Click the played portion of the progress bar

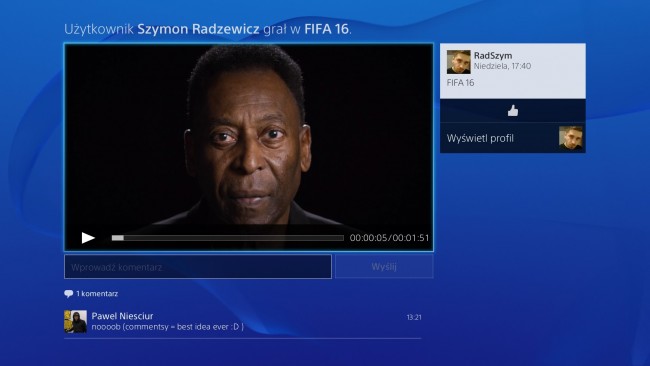[118, 238]
